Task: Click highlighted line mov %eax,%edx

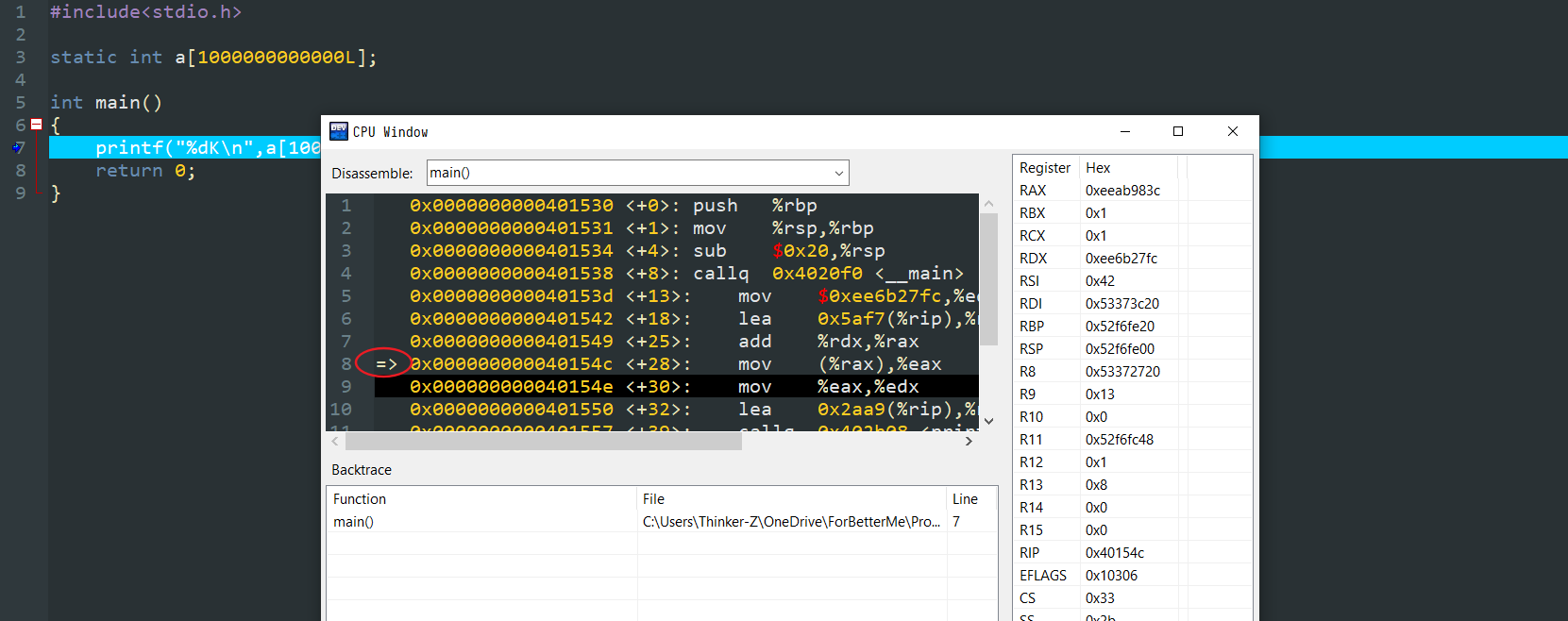Action: [676, 386]
